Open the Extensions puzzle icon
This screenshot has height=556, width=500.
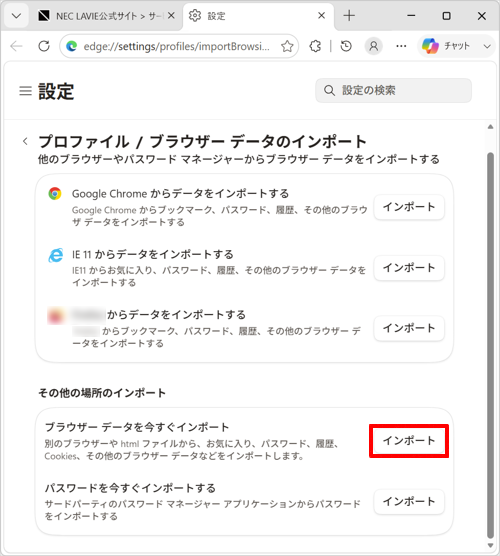pos(315,46)
